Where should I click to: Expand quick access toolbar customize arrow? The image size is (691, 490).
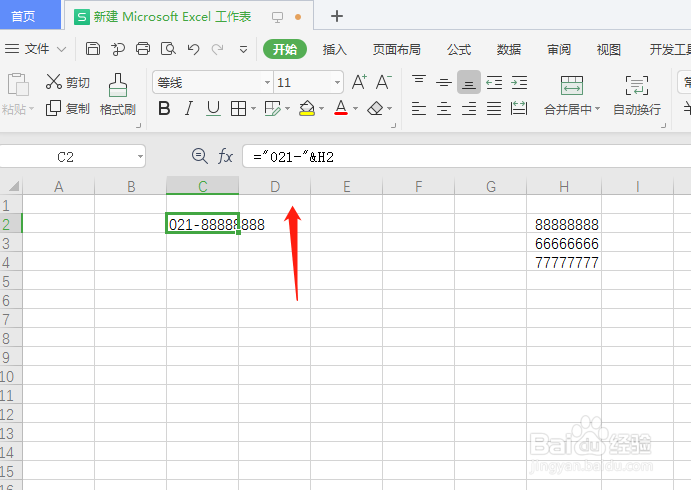243,49
